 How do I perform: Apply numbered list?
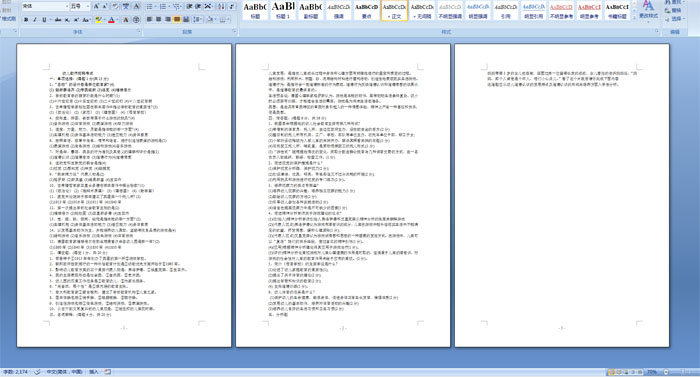[163, 6]
